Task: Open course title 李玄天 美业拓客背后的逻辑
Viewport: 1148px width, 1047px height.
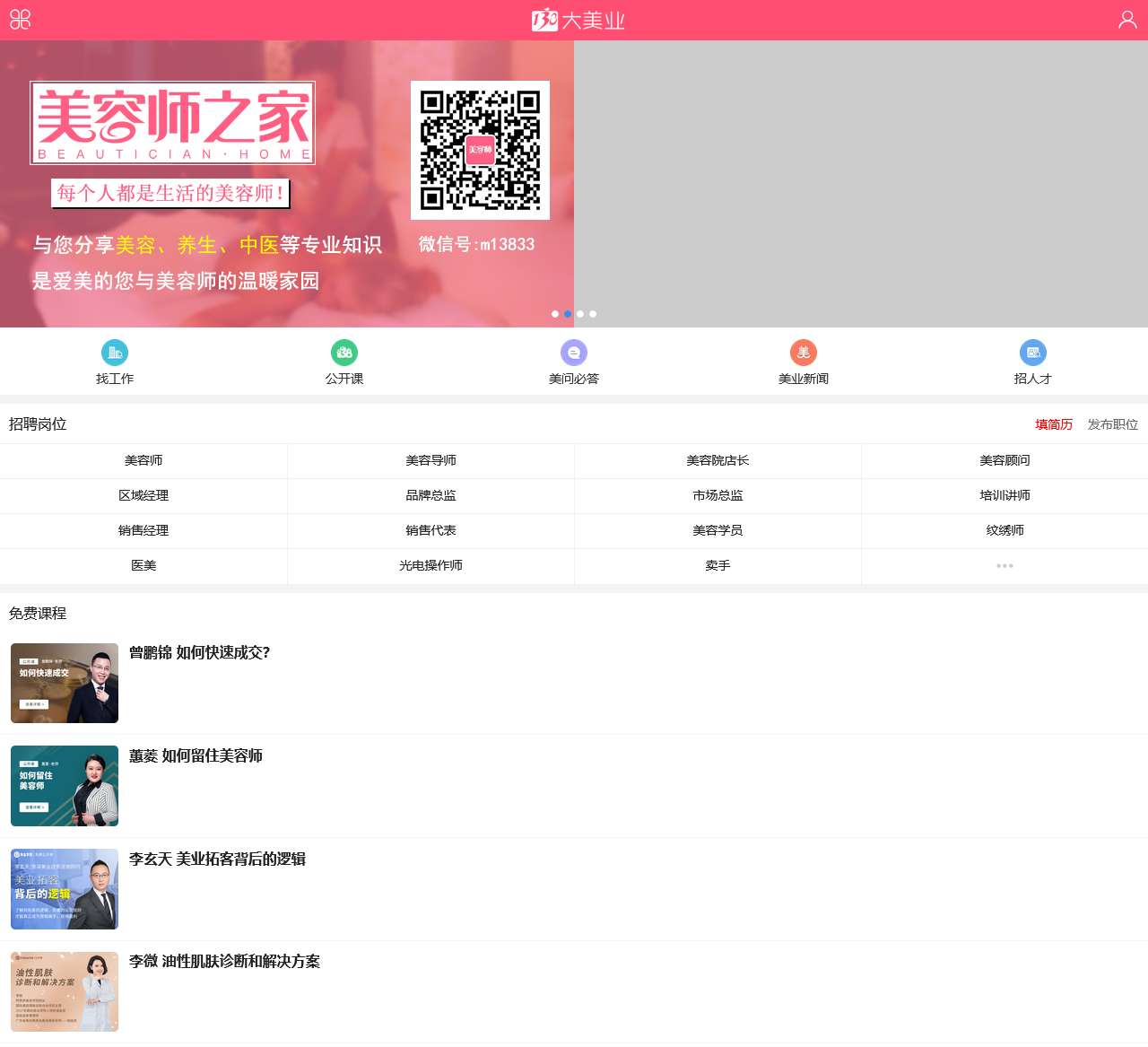Action: [x=218, y=859]
